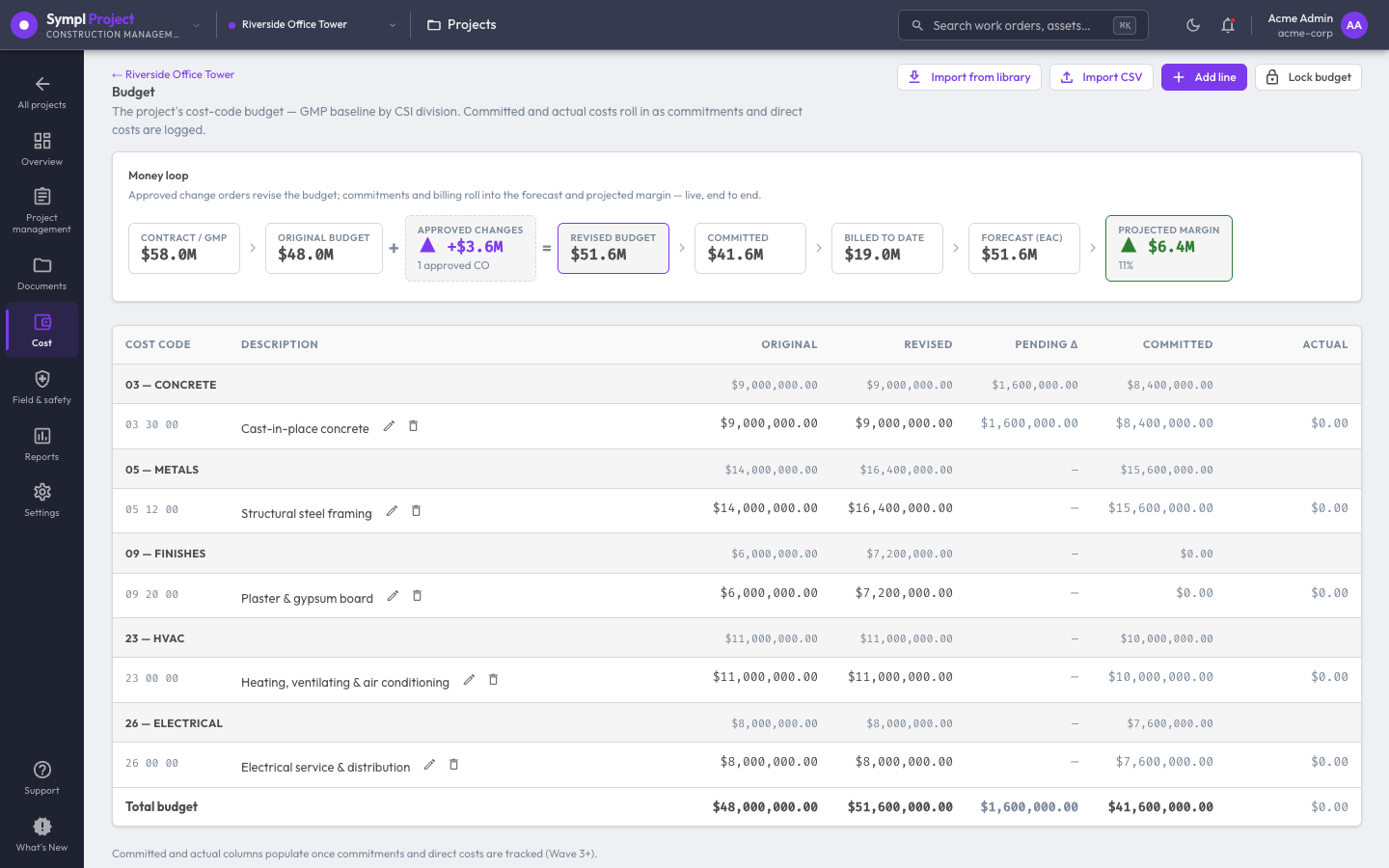Screen dimensions: 1389x868
Task: Open organization switcher chevron beside Sympl Project
Action: pos(197,25)
